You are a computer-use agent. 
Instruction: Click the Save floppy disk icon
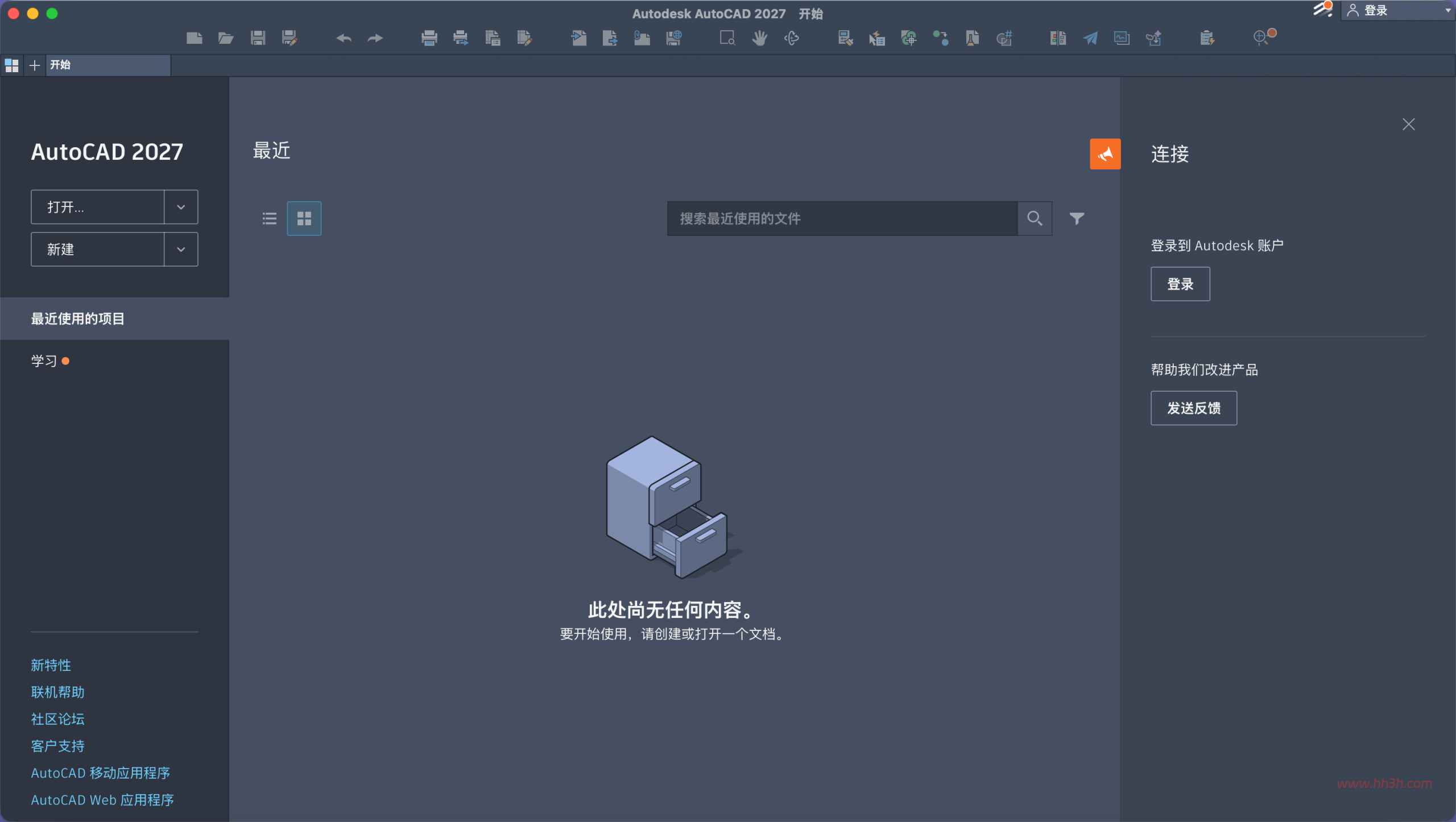click(x=258, y=38)
